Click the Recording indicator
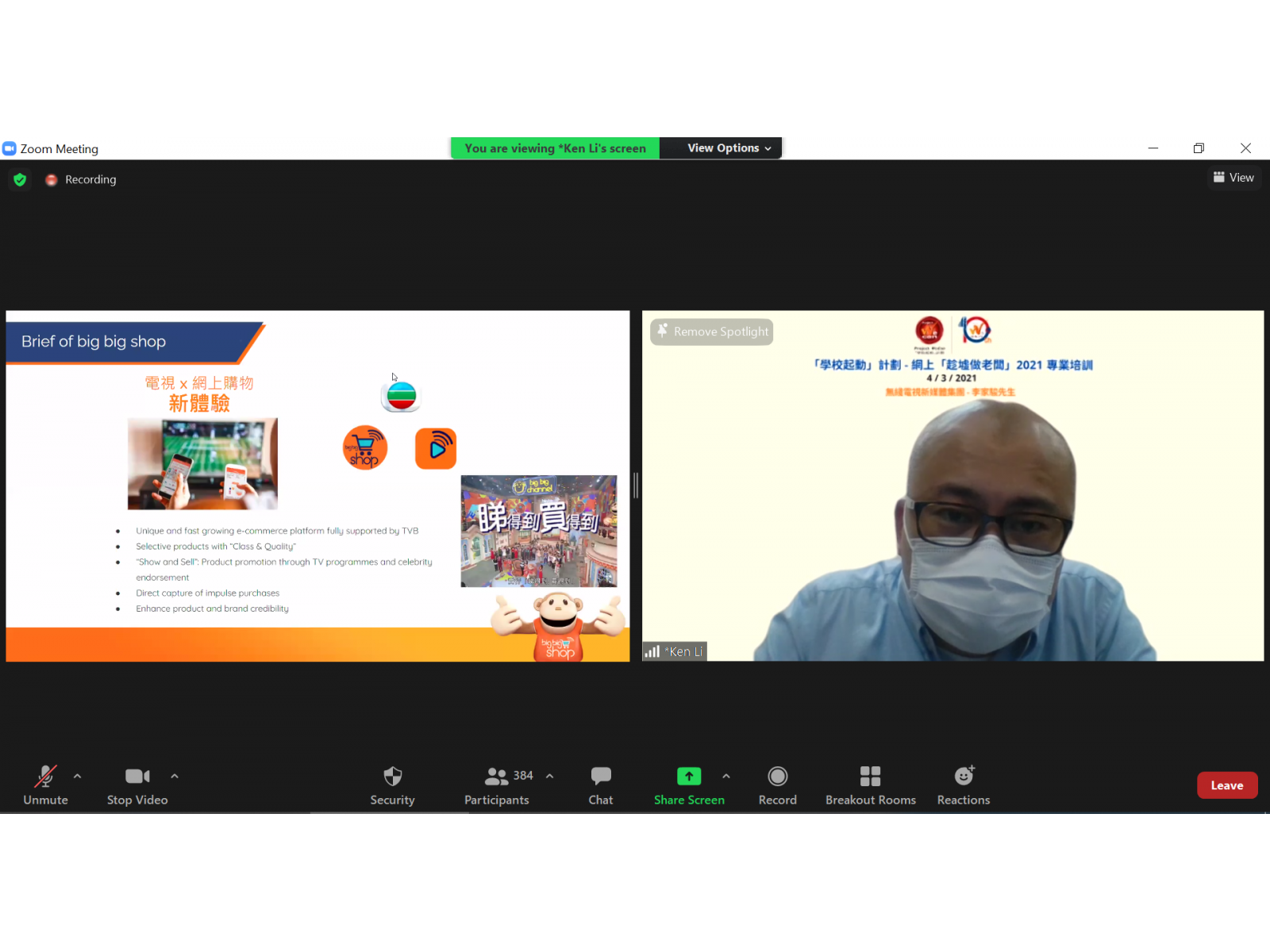1270x952 pixels. click(82, 180)
